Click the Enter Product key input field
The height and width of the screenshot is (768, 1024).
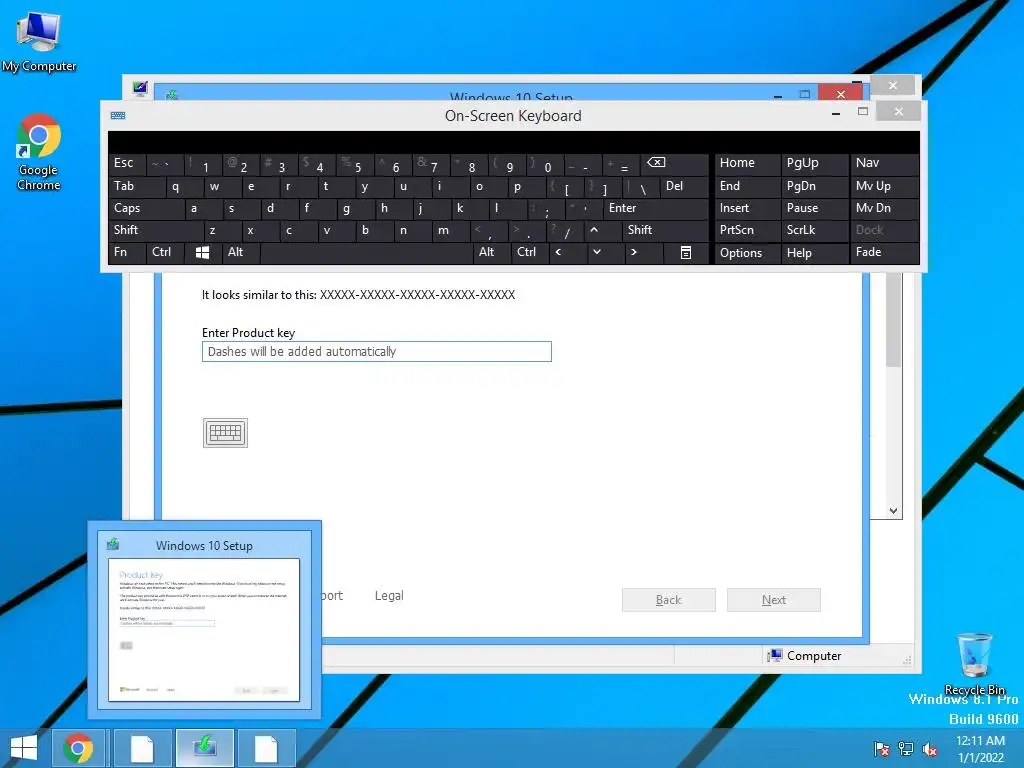[377, 351]
